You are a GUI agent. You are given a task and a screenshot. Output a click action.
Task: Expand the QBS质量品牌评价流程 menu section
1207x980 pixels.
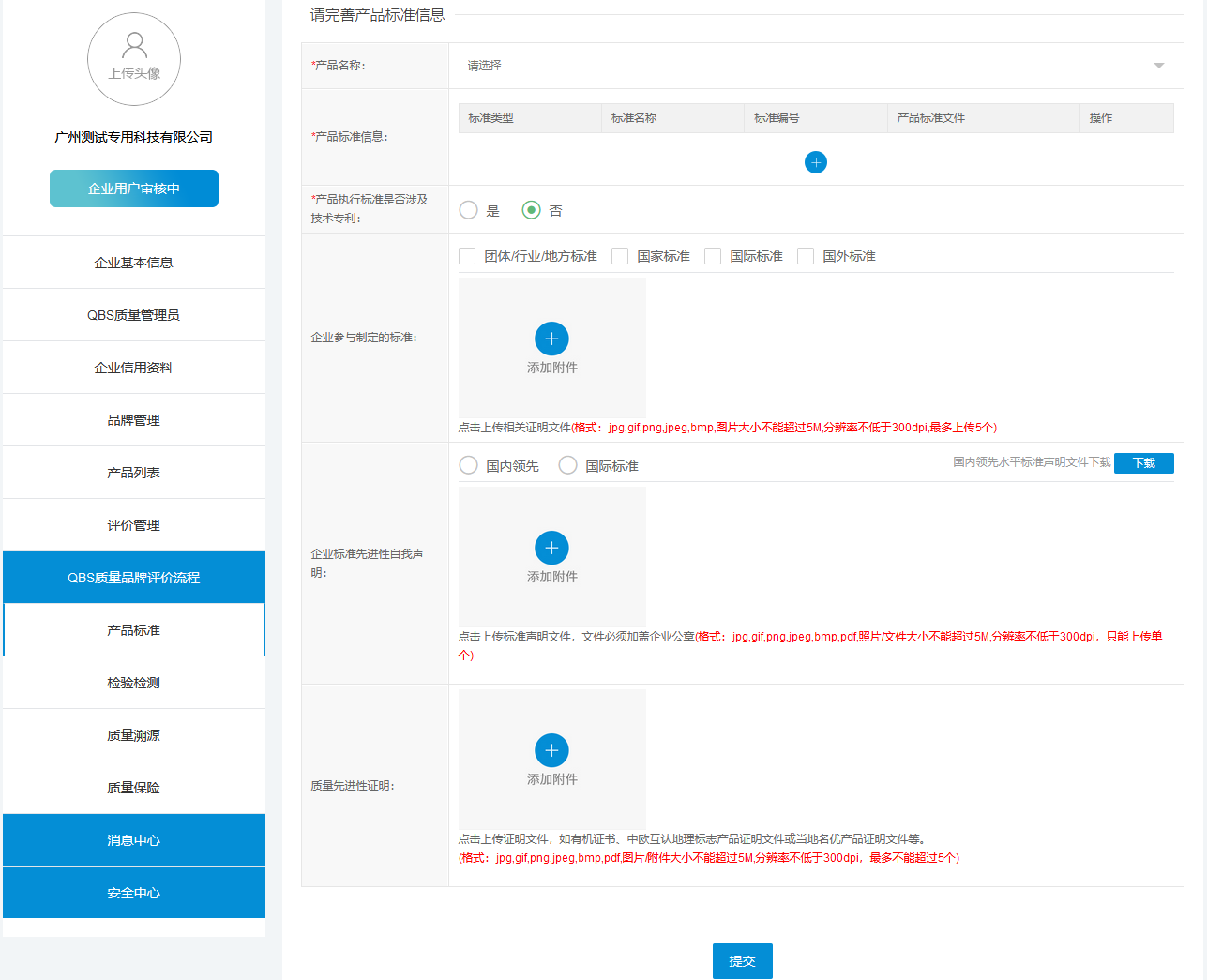tap(134, 578)
